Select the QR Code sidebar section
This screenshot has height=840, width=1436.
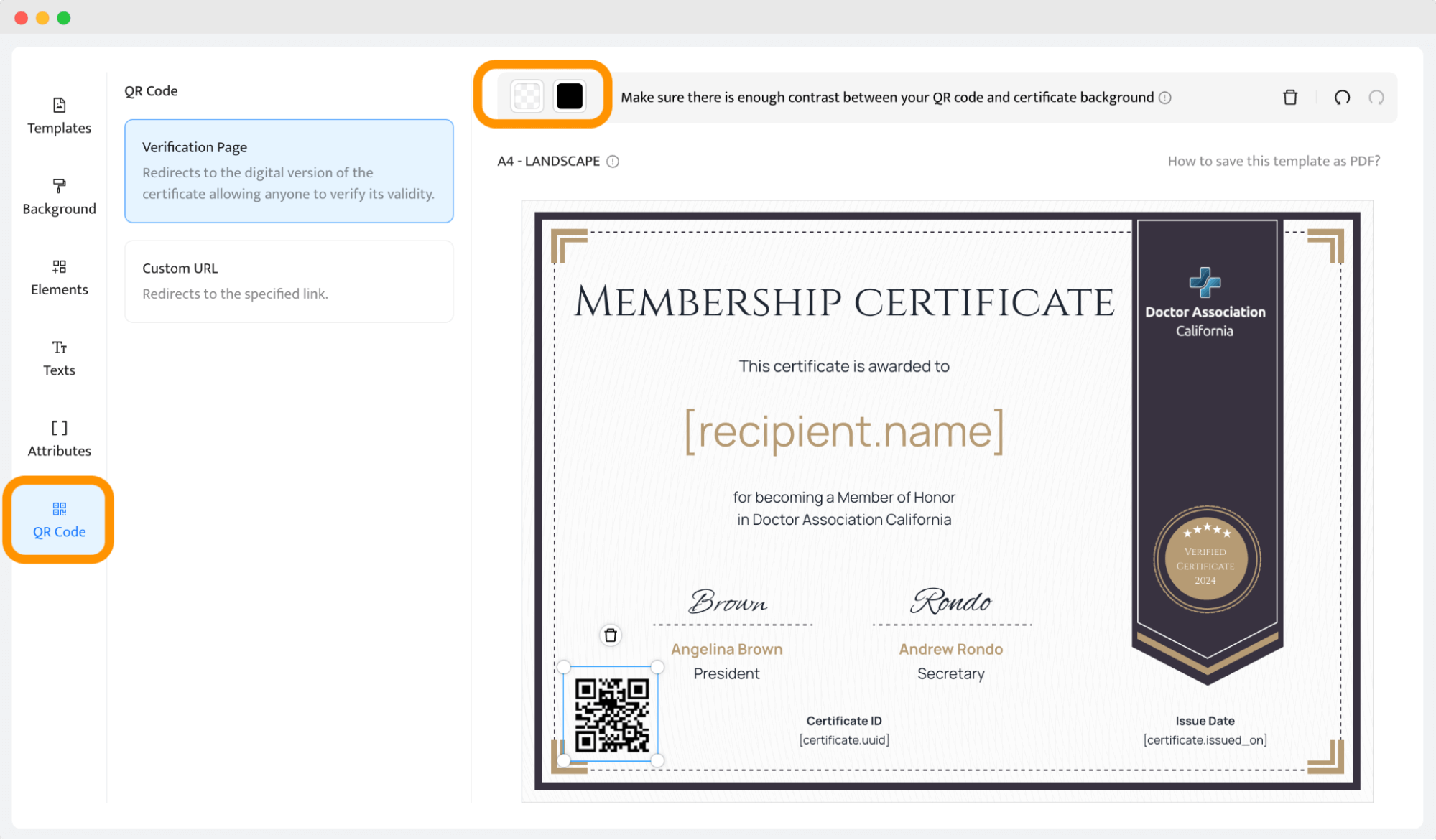click(59, 520)
